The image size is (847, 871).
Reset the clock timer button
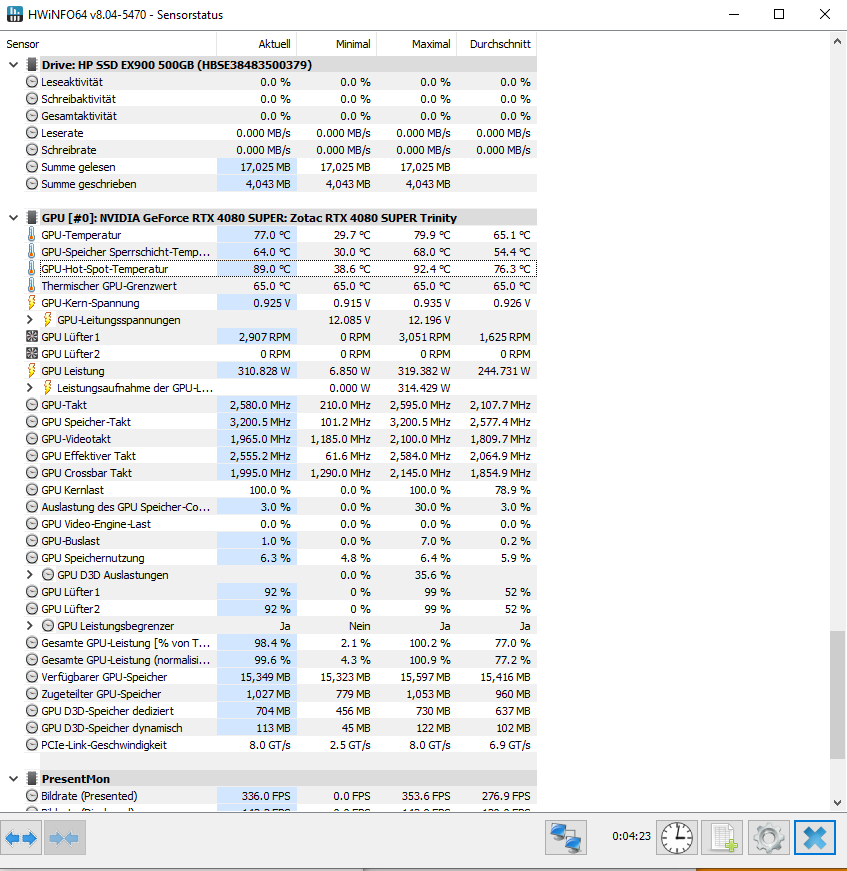(x=676, y=838)
